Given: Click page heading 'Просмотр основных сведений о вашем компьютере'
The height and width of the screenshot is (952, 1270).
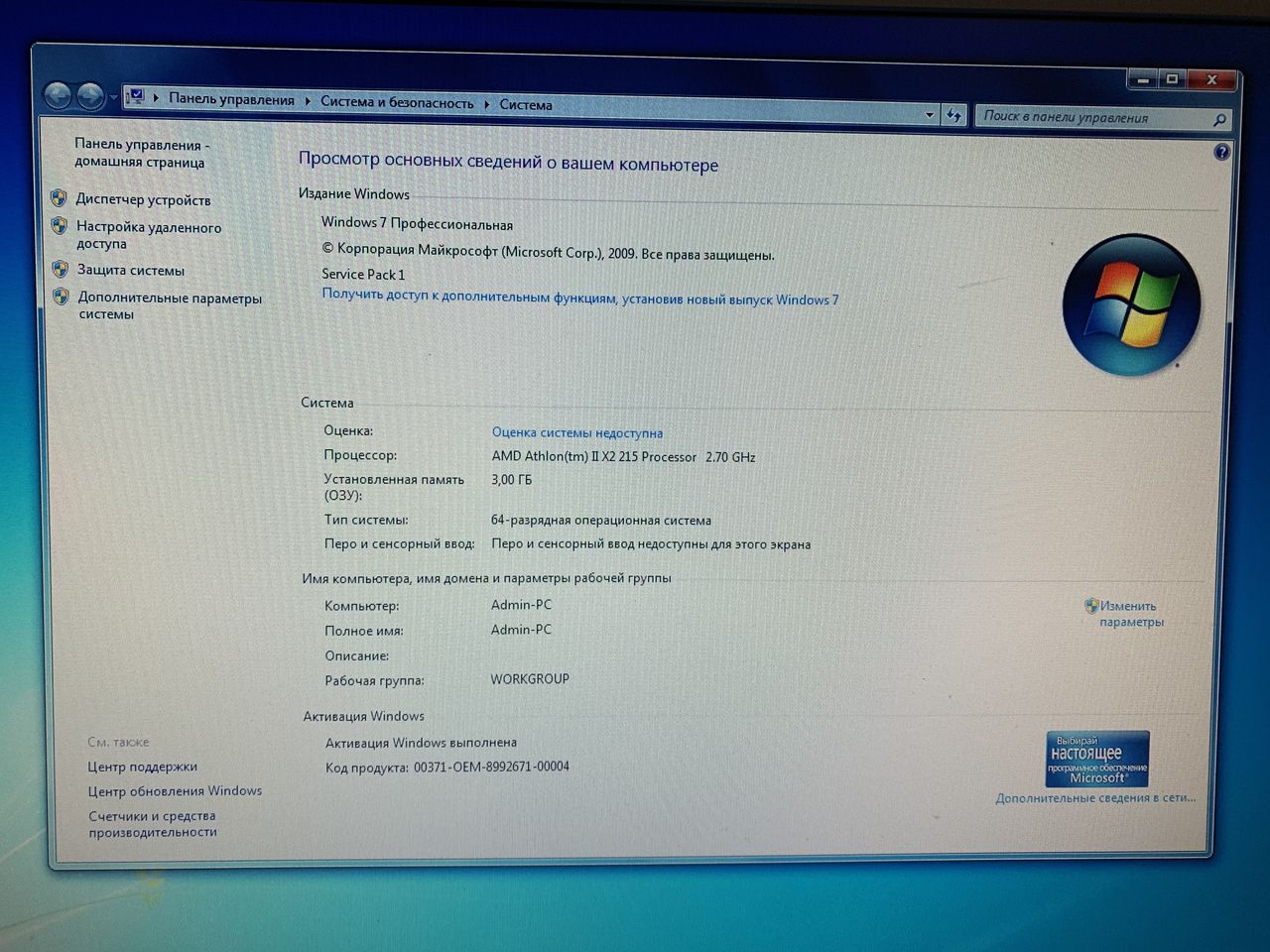Looking at the screenshot, I should point(508,162).
